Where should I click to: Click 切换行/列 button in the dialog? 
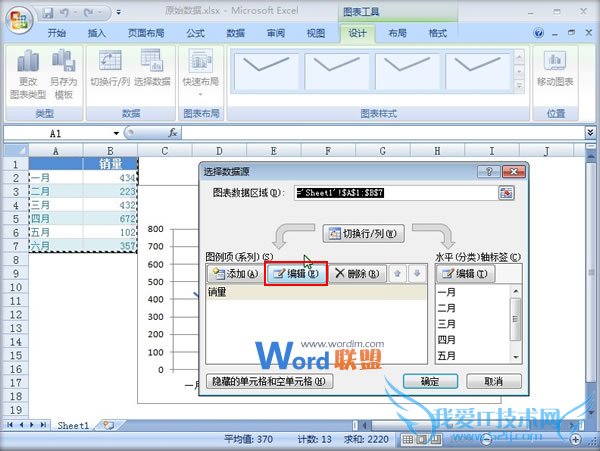(363, 234)
